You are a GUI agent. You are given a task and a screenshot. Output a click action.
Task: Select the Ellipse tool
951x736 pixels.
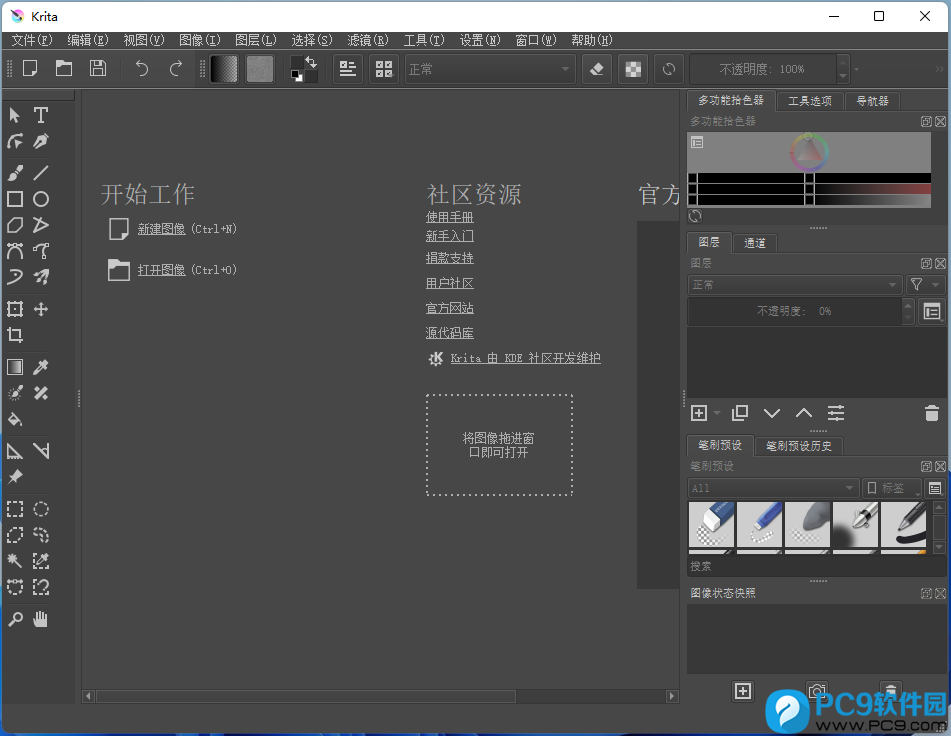tap(41, 199)
